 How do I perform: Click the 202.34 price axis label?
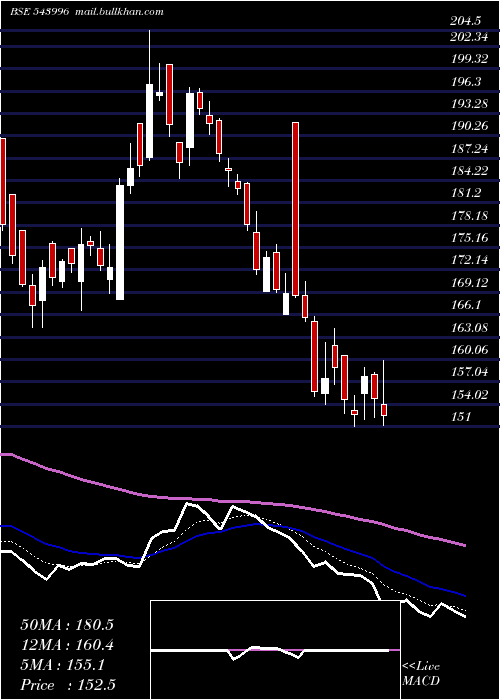468,37
